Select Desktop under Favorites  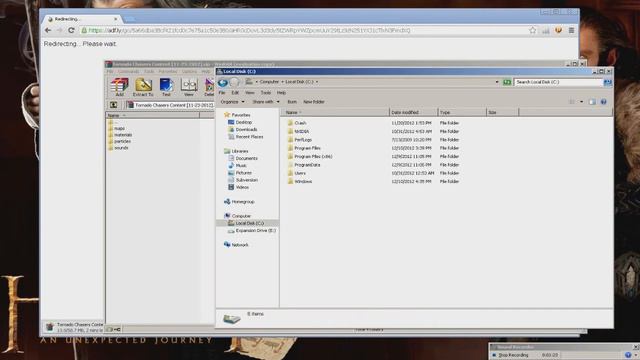tap(240, 122)
